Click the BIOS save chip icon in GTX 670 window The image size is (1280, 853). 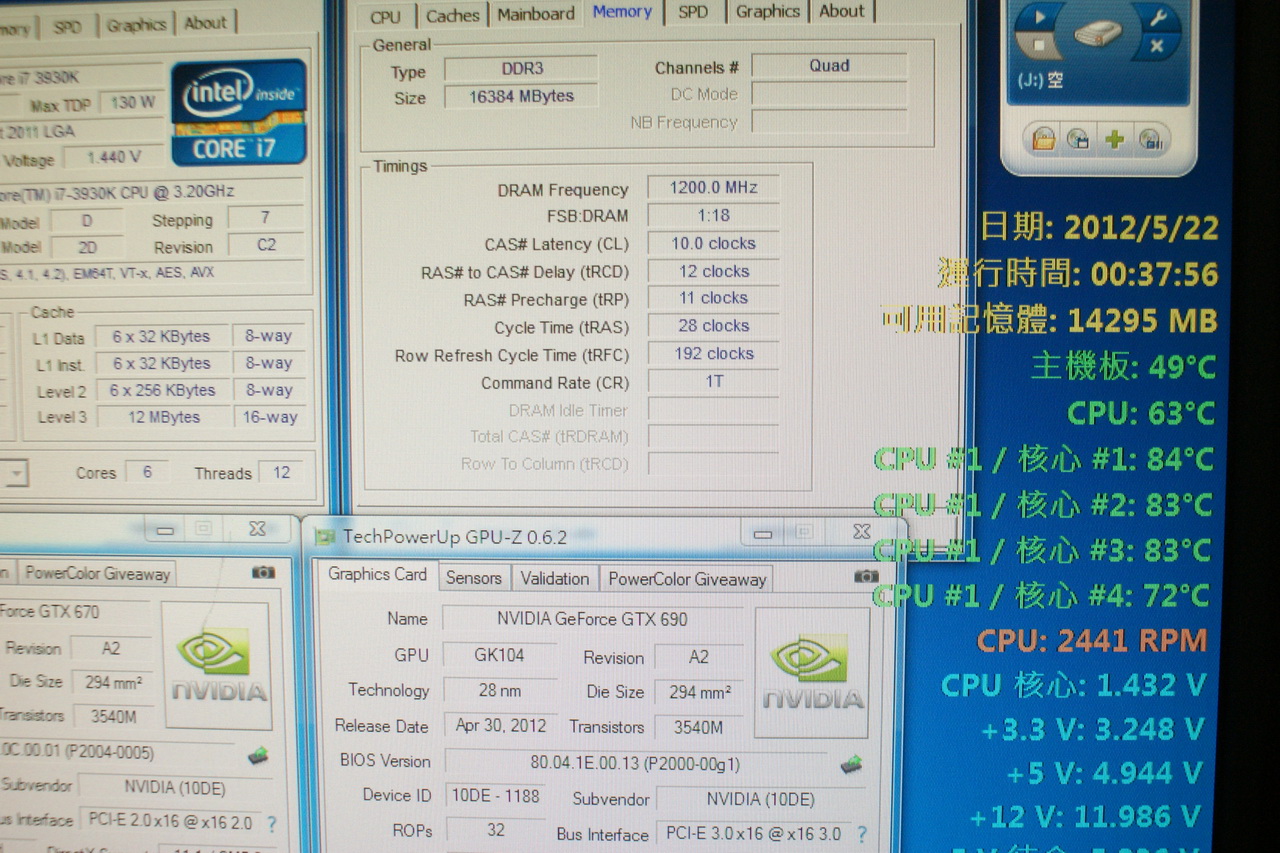tap(258, 755)
